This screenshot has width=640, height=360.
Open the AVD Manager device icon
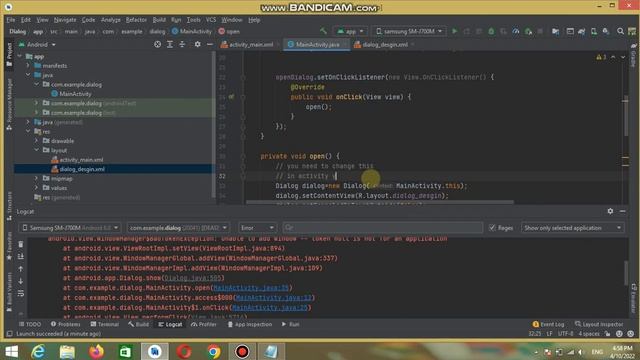tap(594, 31)
